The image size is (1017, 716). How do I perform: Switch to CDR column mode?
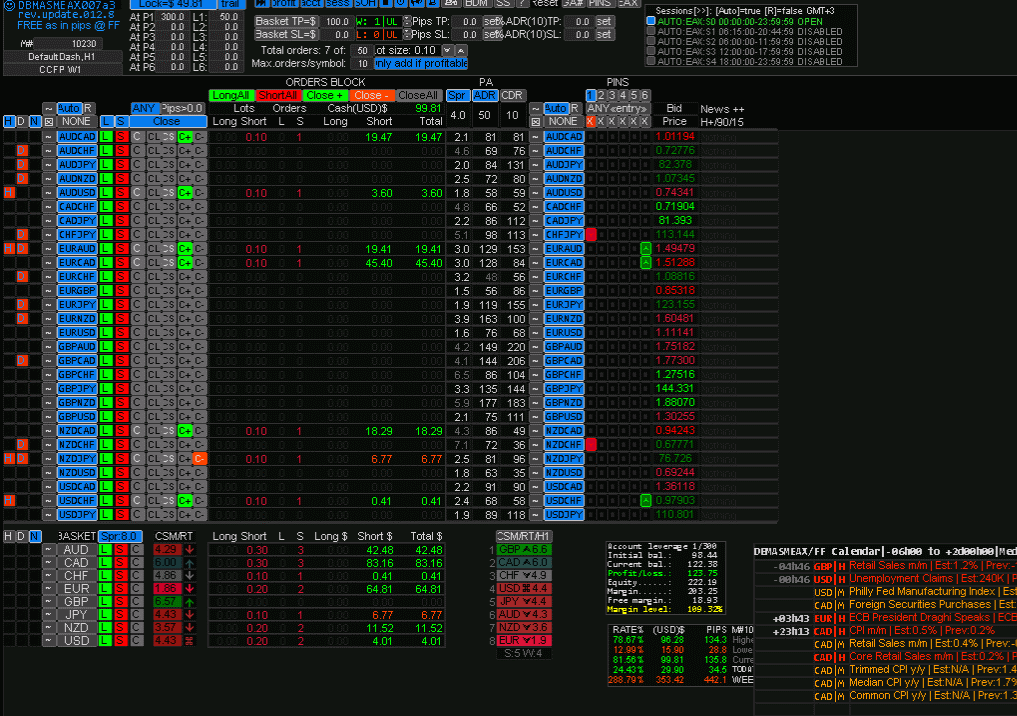[512, 95]
